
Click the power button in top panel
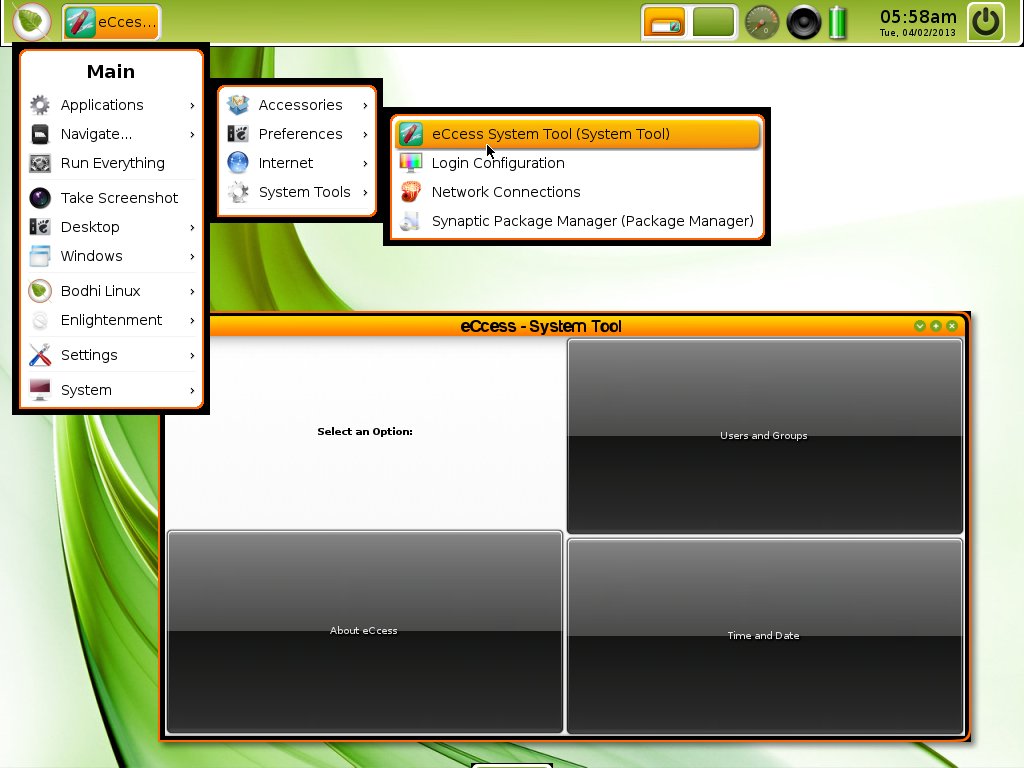(x=985, y=22)
